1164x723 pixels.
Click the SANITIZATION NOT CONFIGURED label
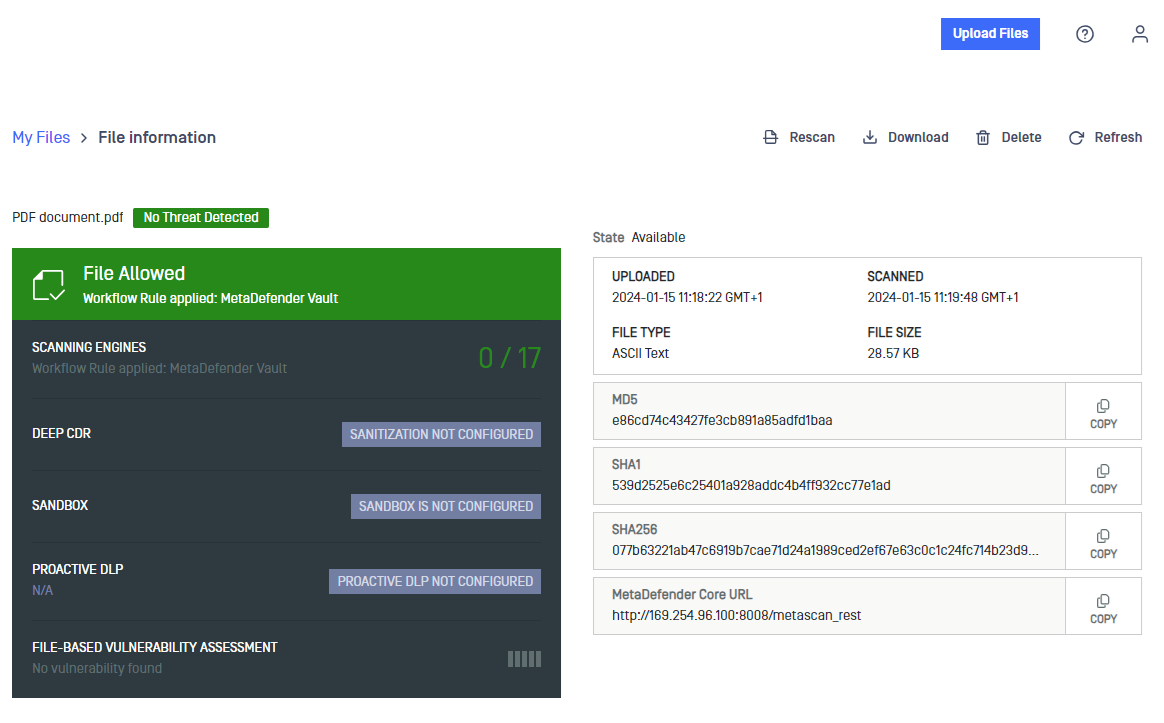pyautogui.click(x=441, y=434)
